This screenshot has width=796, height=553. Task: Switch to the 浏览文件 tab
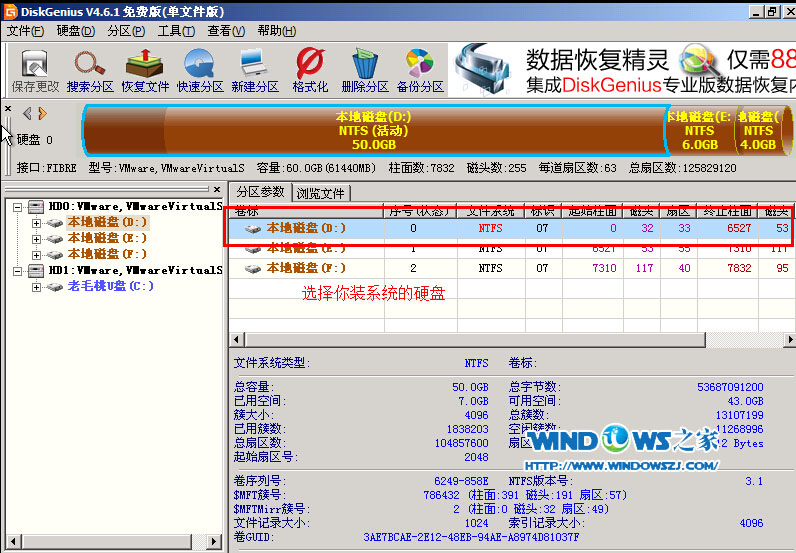[x=320, y=193]
